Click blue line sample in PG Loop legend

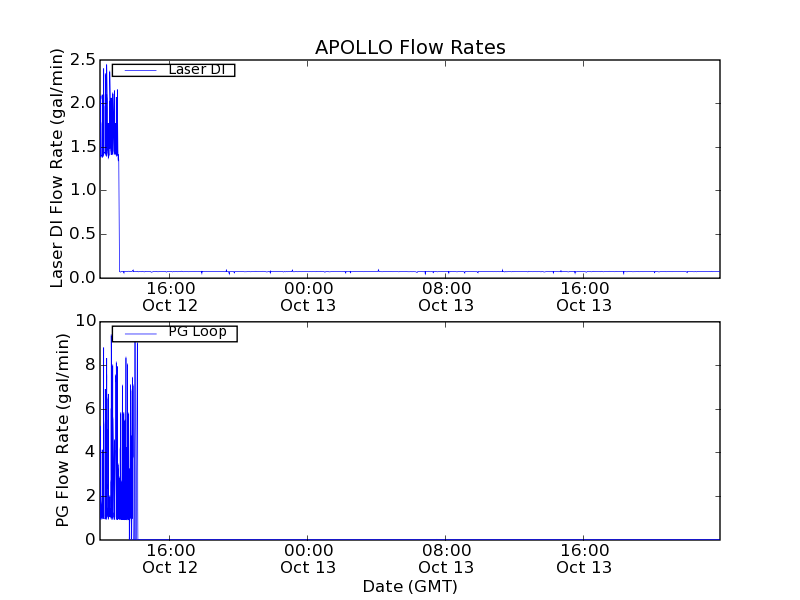coord(139,333)
